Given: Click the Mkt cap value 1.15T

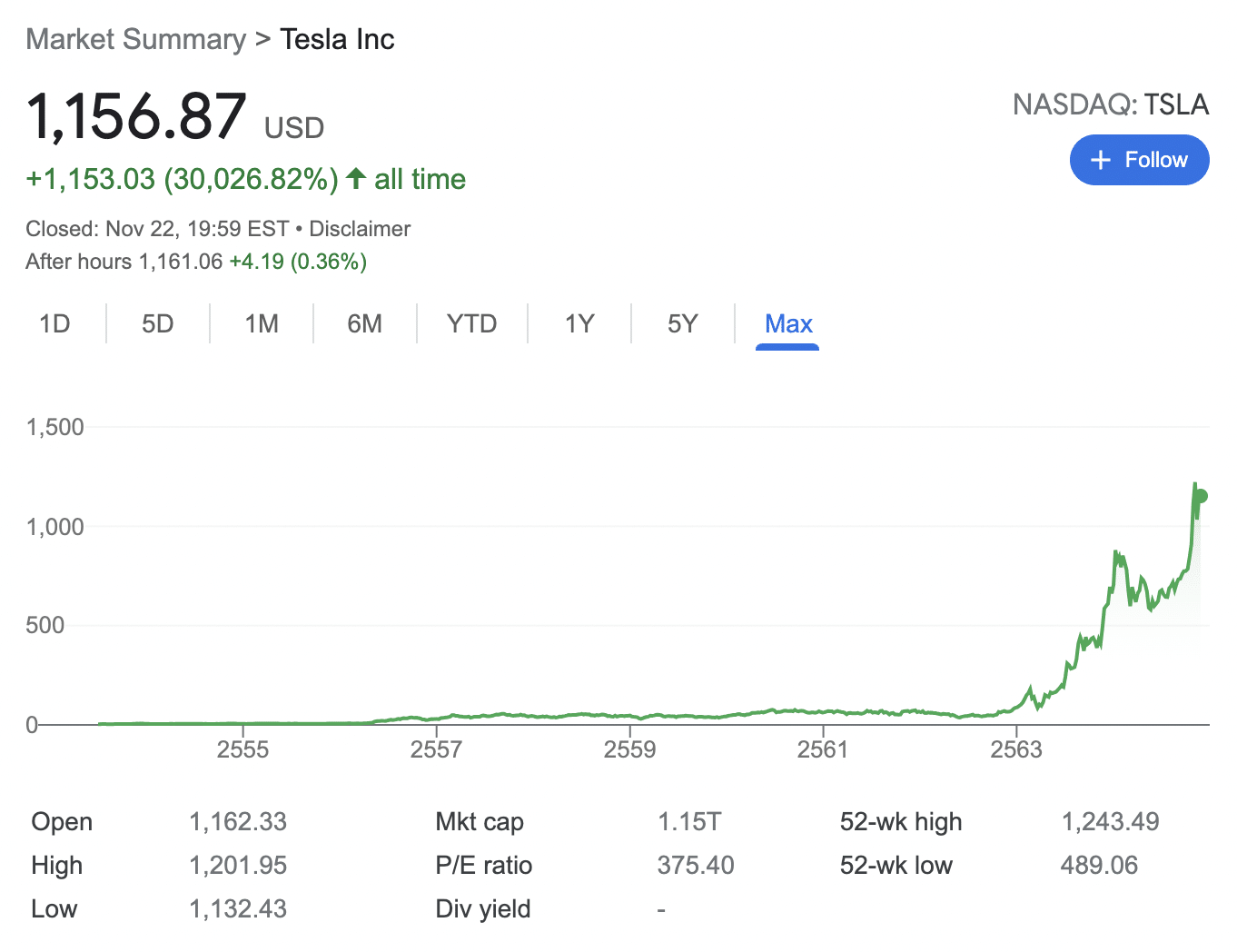Looking at the screenshot, I should 689,822.
